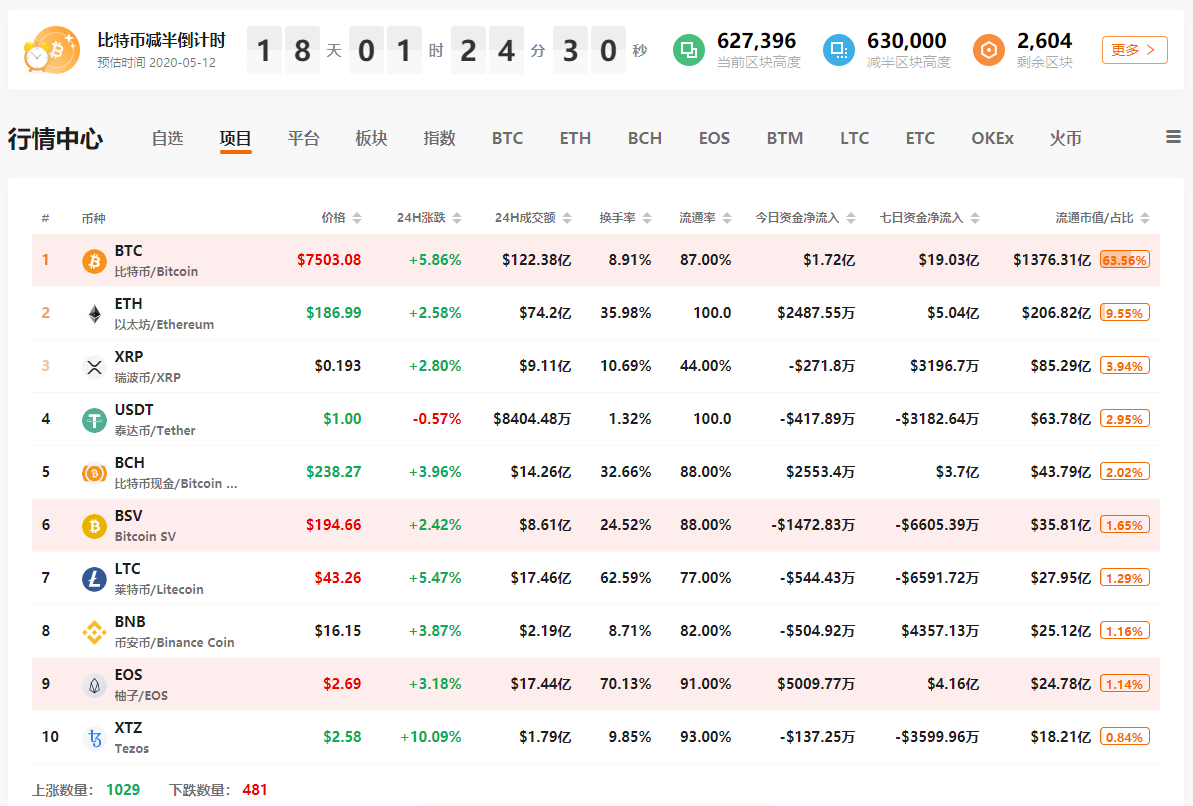
Task: Sort the table by 流通率 column
Action: [x=705, y=218]
